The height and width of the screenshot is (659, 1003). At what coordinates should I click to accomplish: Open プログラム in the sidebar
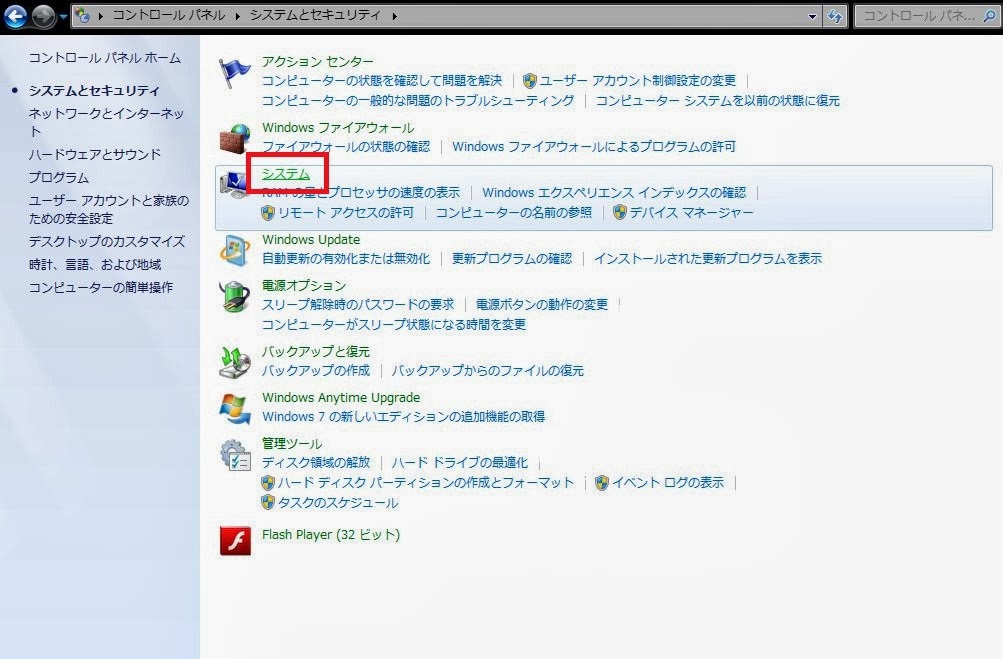point(59,177)
